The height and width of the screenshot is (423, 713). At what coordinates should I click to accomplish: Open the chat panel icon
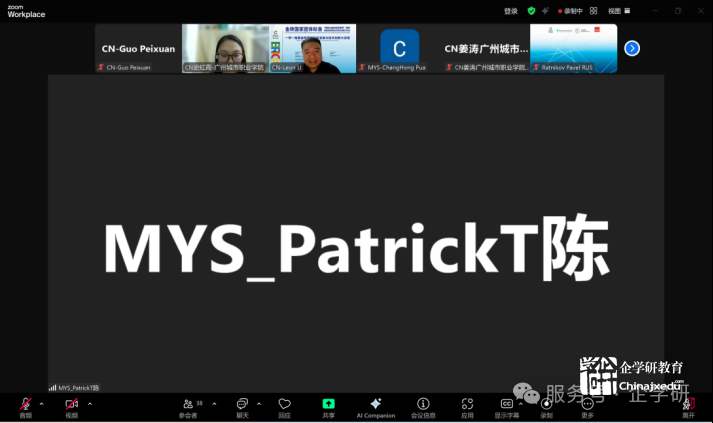coord(242,404)
